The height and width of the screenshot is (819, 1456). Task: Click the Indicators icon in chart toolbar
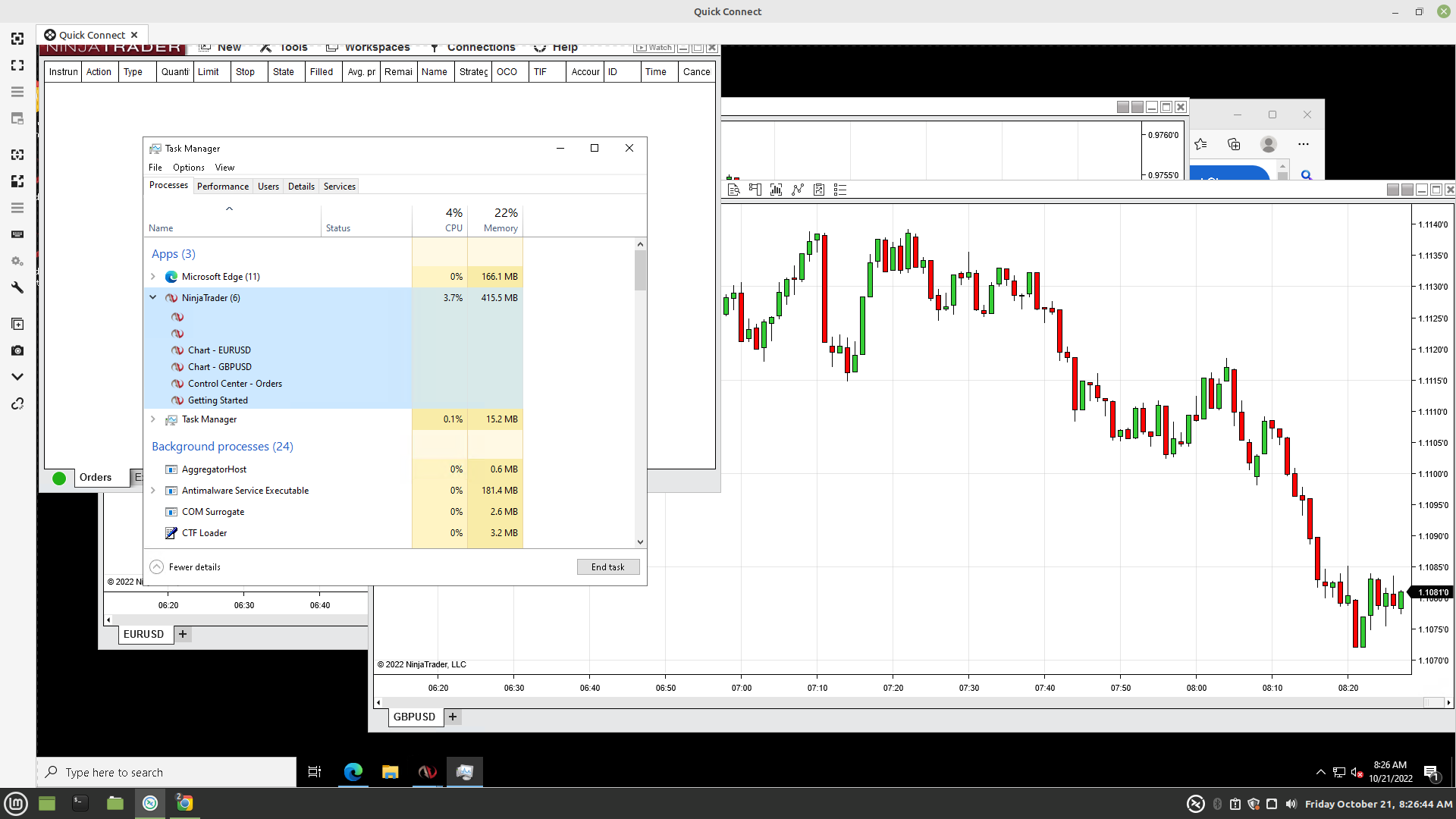point(798,190)
